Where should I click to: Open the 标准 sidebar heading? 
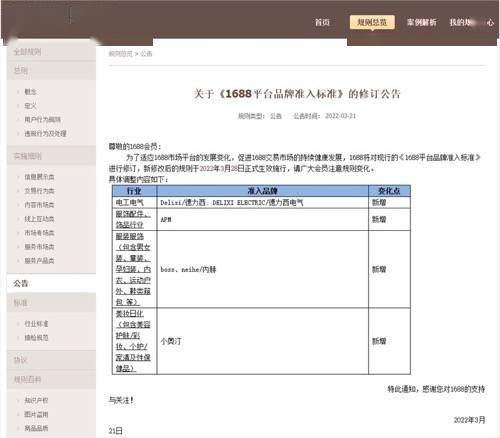click(51, 303)
